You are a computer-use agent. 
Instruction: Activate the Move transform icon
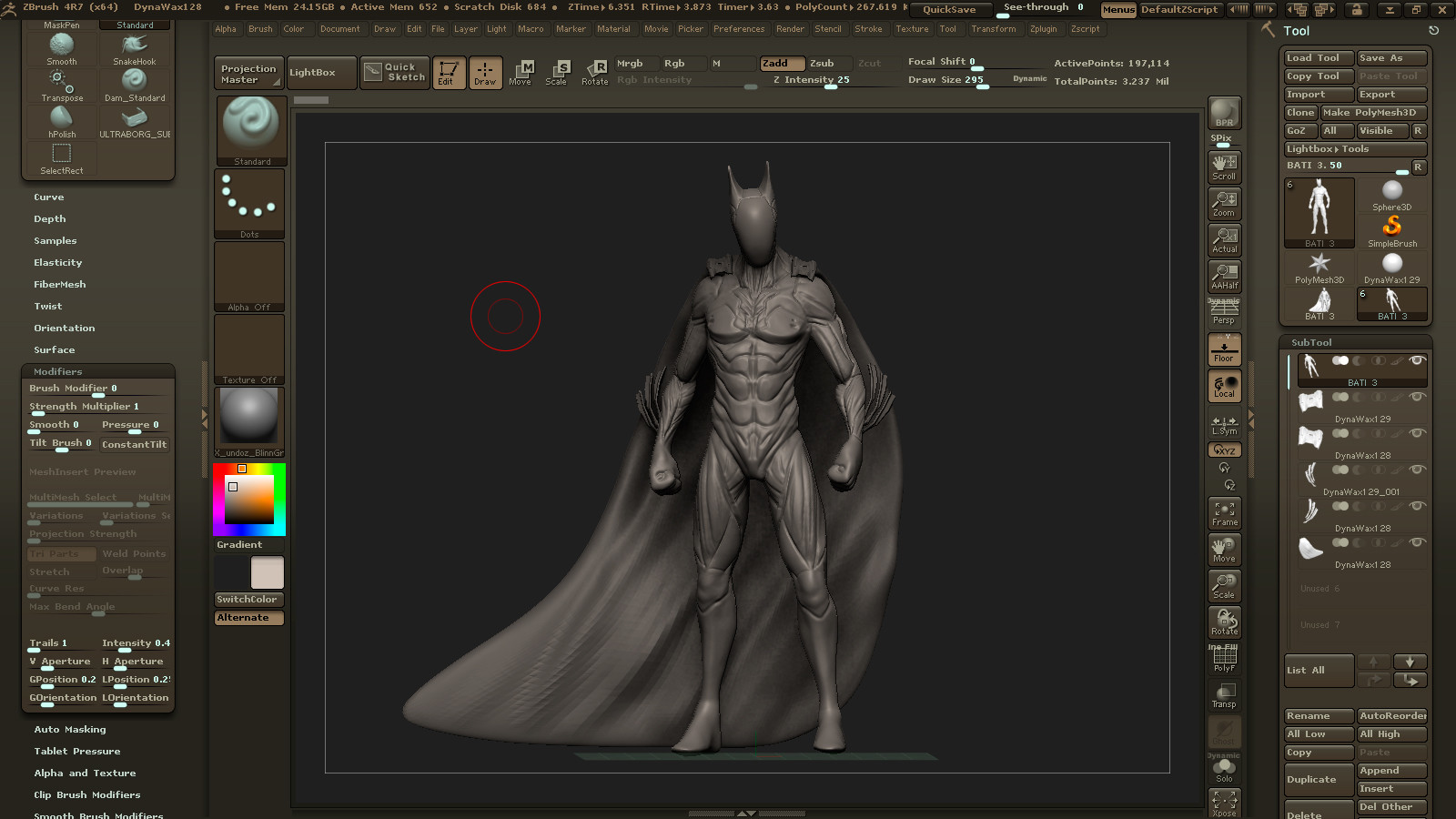[x=521, y=73]
